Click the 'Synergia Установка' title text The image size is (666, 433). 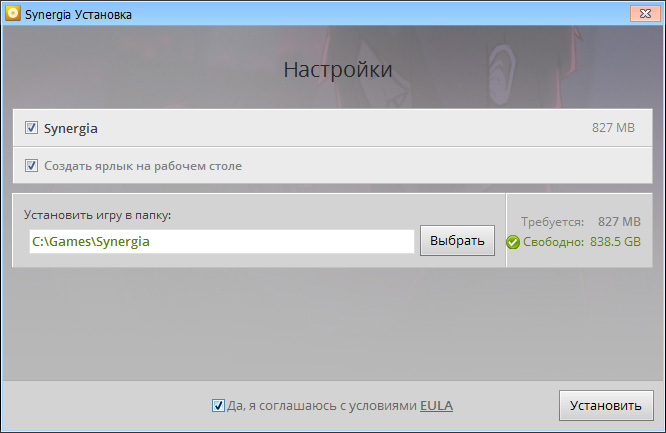(x=78, y=14)
